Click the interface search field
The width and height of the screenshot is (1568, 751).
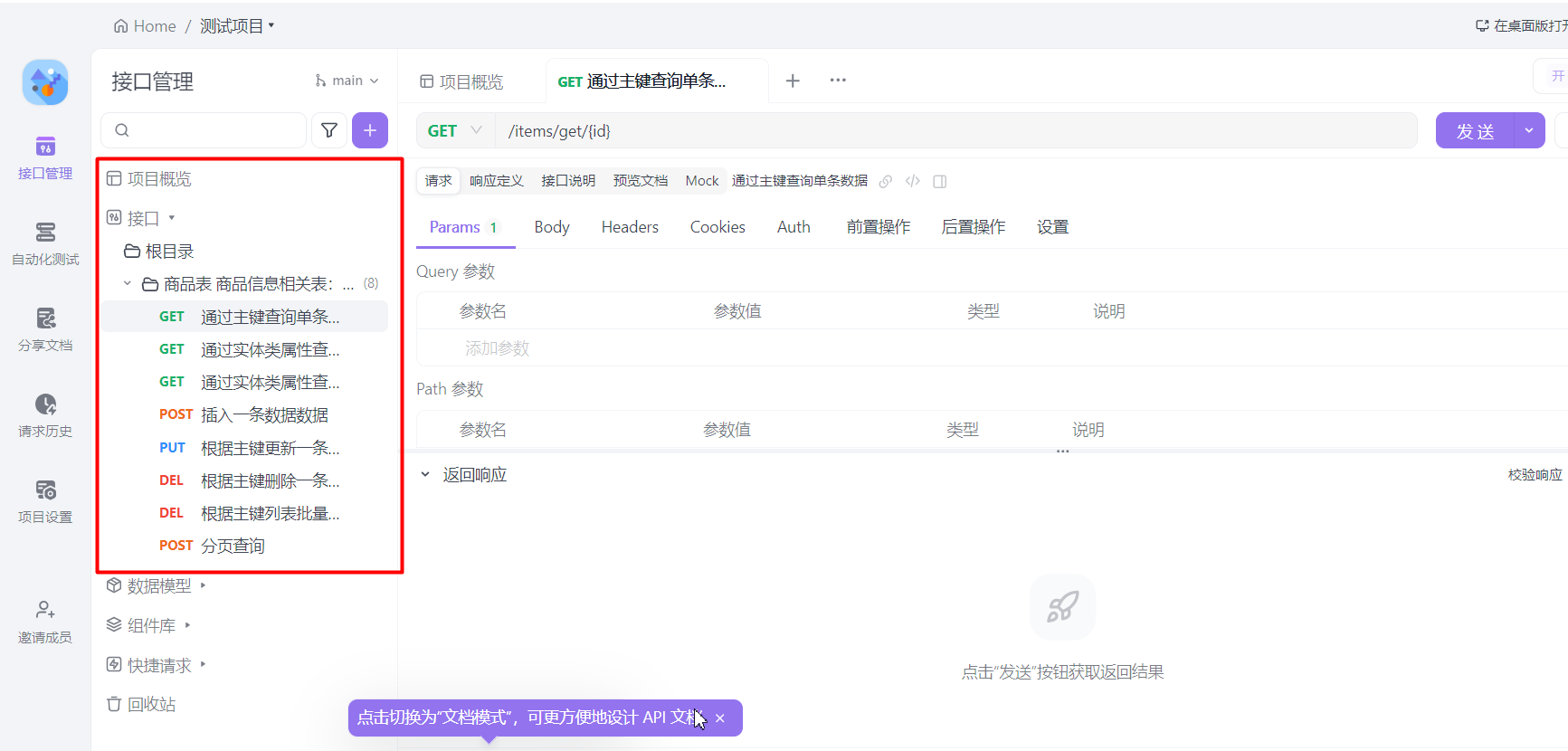click(204, 130)
